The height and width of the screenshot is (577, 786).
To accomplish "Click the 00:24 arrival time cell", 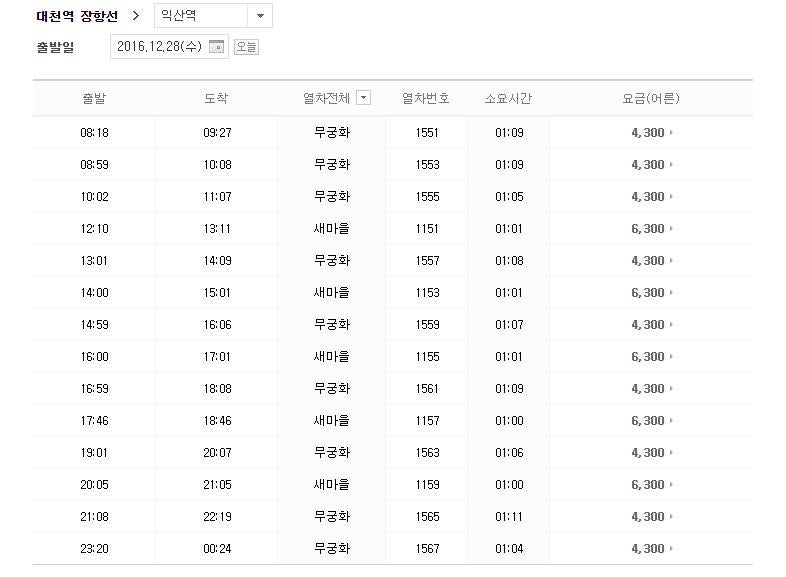I will click(217, 549).
